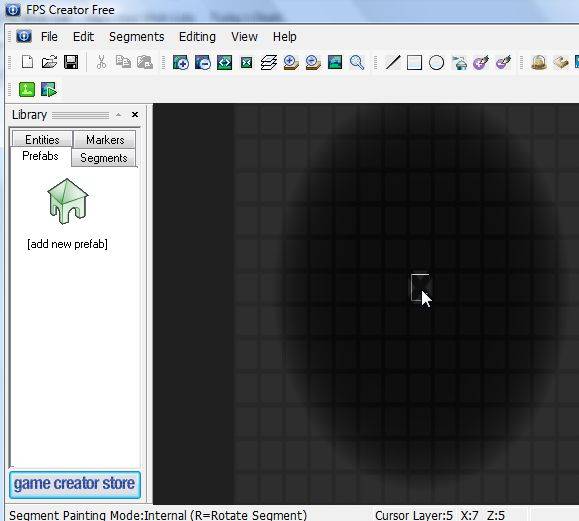This screenshot has height=521, width=579.
Task: Create a new level with New icon
Action: coord(27,62)
